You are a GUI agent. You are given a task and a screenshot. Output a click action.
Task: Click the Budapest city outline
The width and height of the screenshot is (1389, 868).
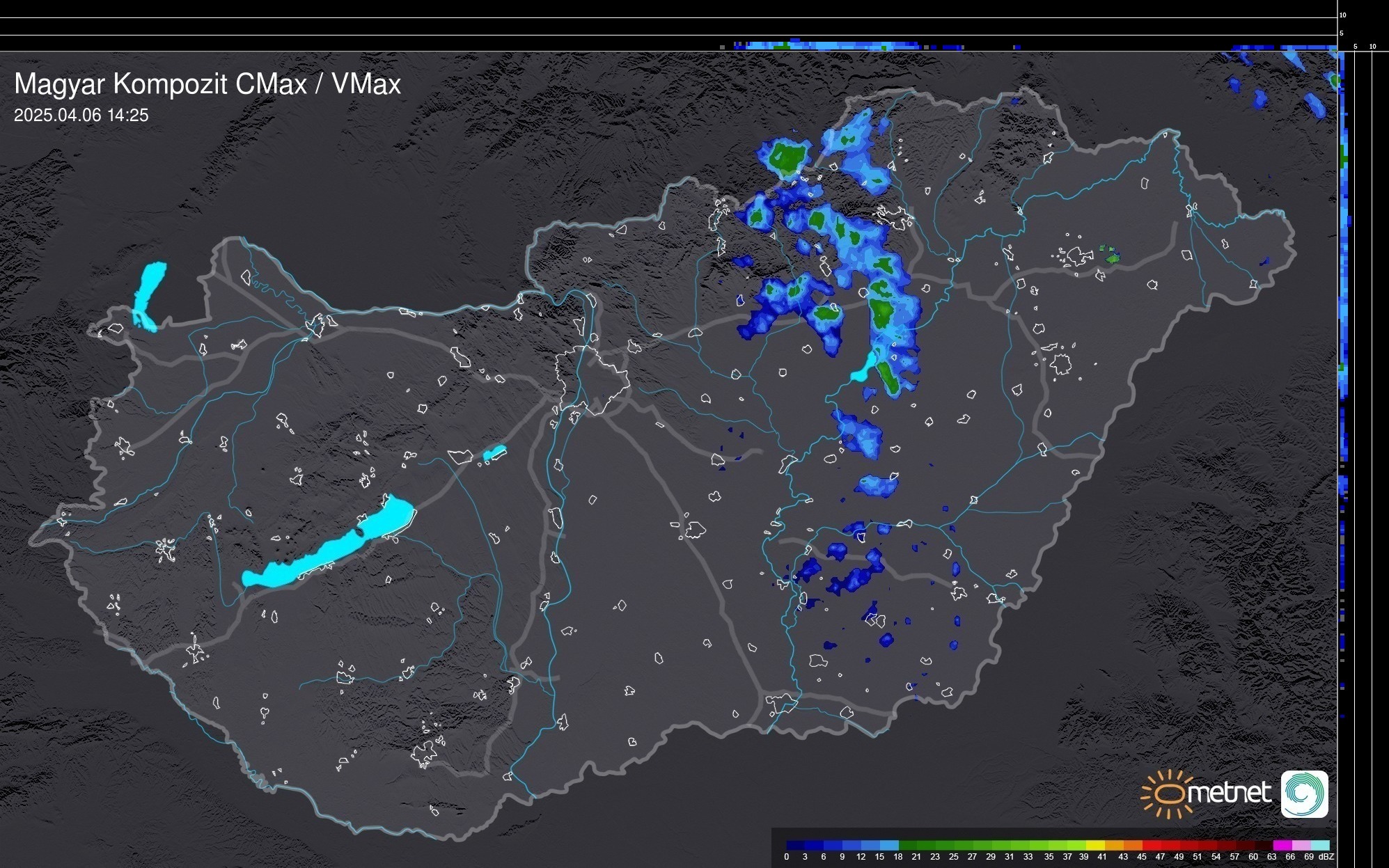(592, 379)
